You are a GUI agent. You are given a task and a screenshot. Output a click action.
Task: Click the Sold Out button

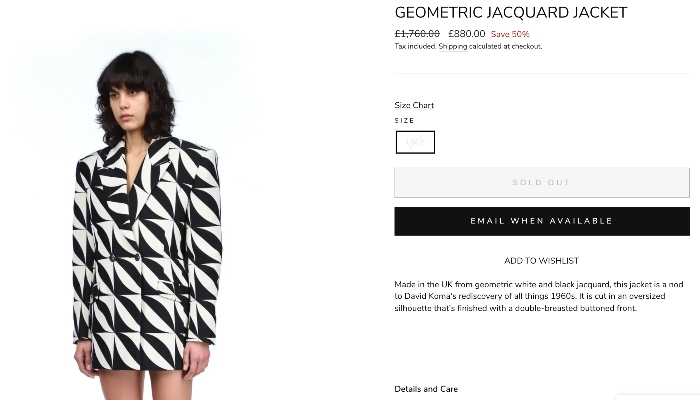click(541, 182)
